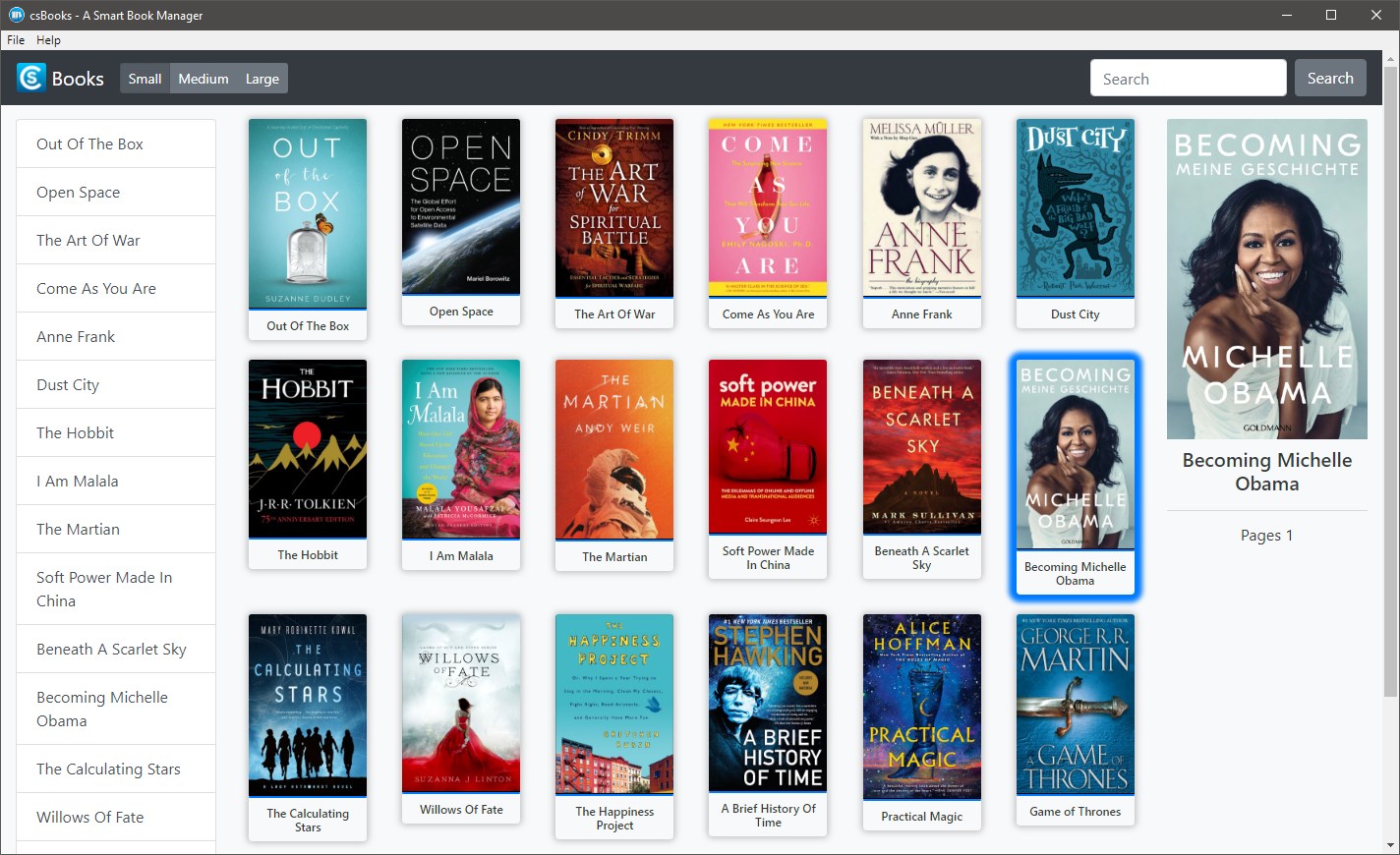Click the large Becoming preview cover in details panel
Viewport: 1400px width, 855px height.
(x=1267, y=279)
